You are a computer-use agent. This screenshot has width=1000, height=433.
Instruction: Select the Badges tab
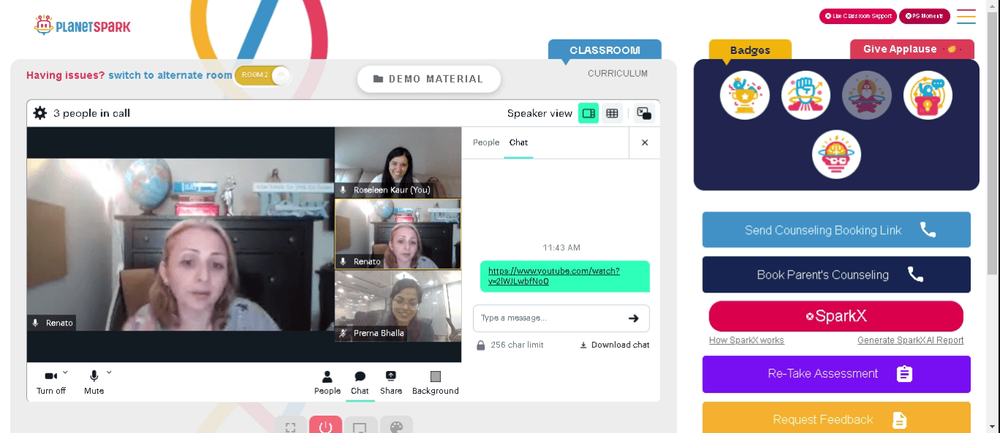tap(750, 50)
